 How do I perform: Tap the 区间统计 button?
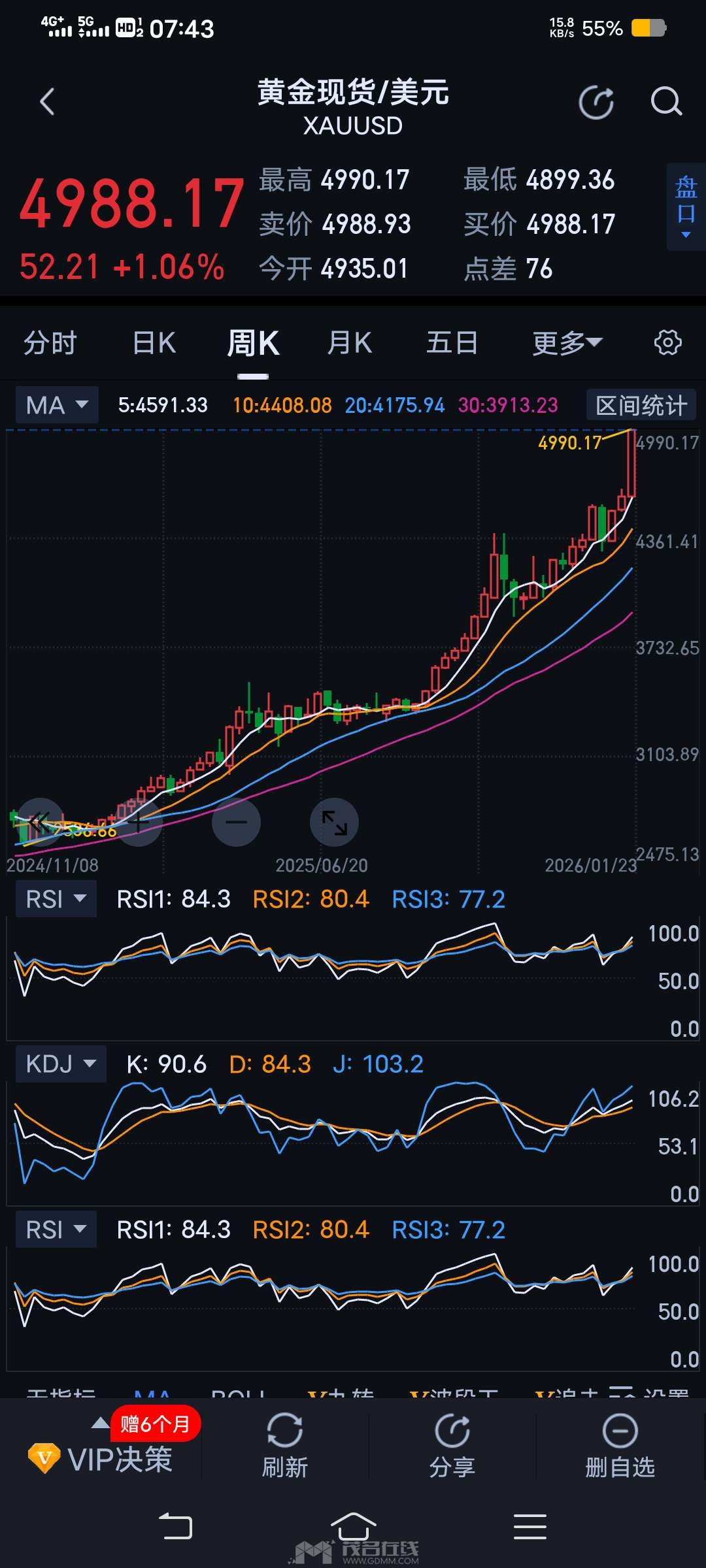(x=641, y=405)
